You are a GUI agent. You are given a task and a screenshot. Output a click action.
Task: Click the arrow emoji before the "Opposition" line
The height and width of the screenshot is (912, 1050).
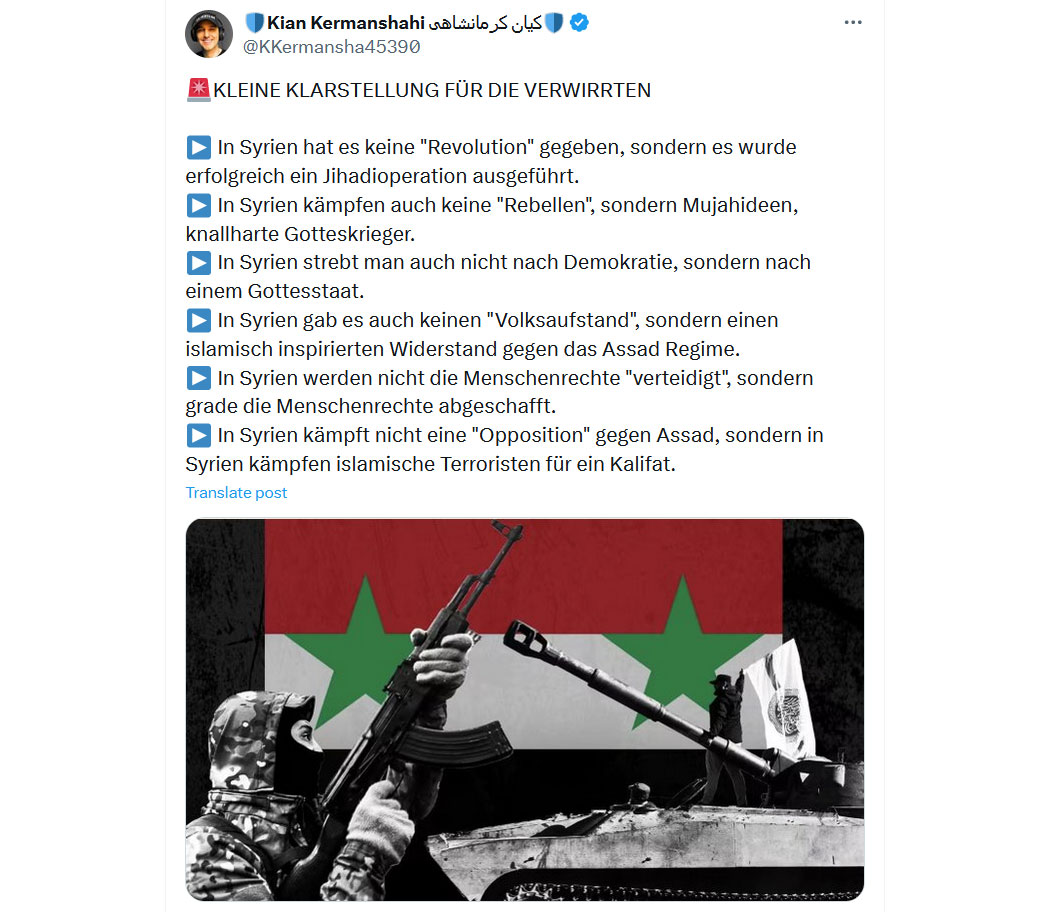click(x=198, y=435)
